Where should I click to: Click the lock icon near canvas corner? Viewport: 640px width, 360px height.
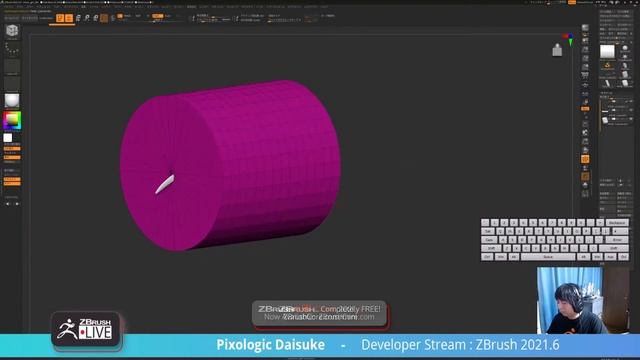coord(557,50)
